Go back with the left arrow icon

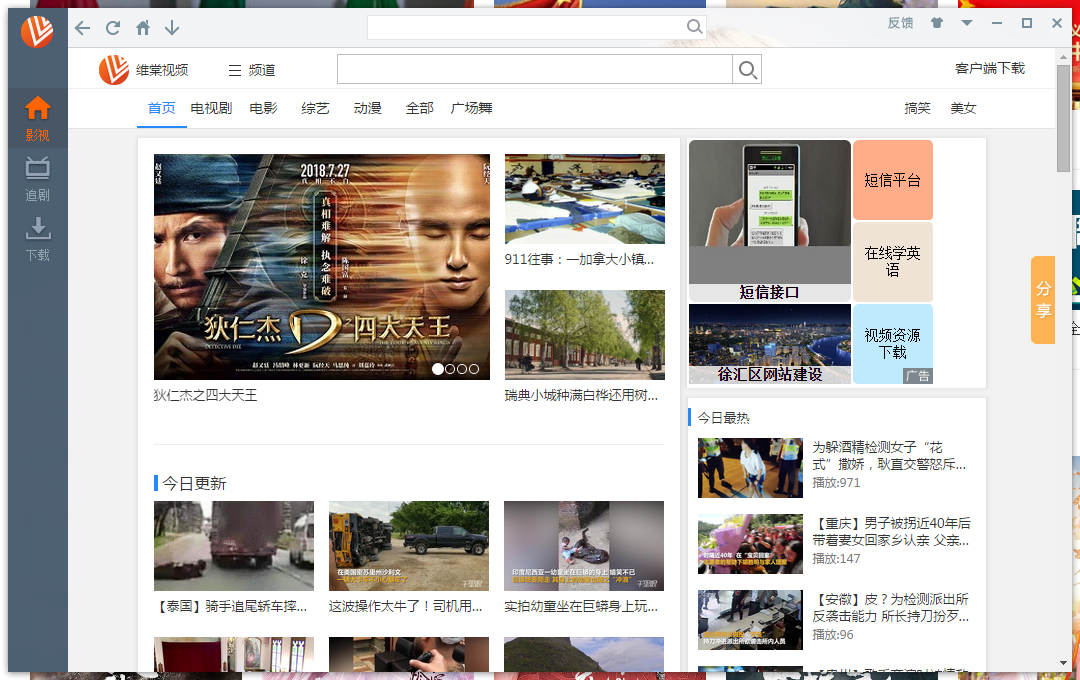83,28
